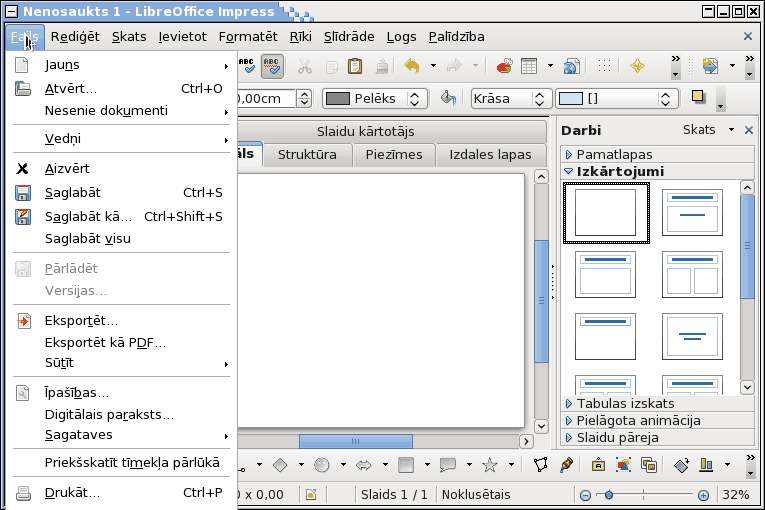Click the zoom slider handle

pos(608,495)
